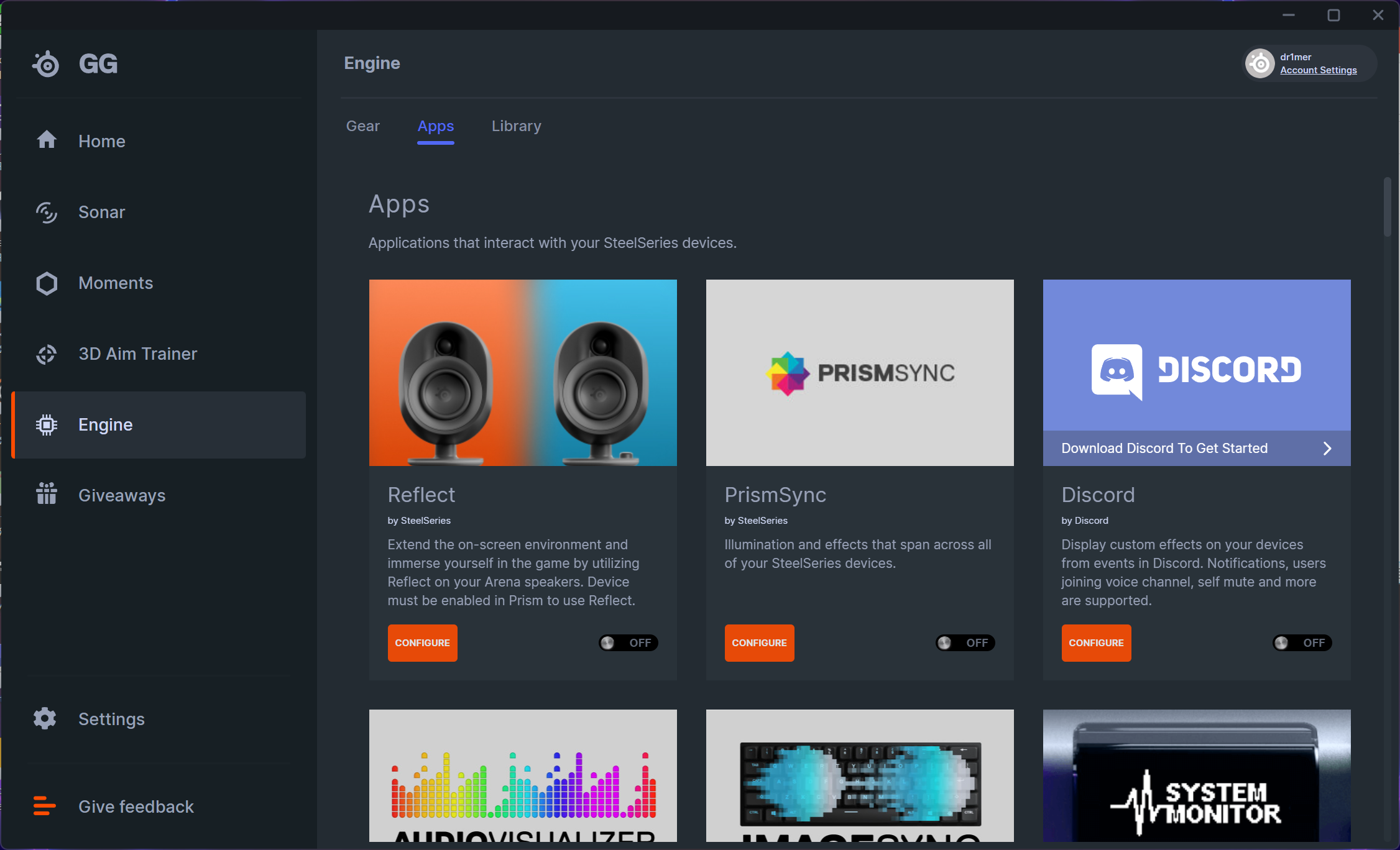Open the Account Settings link
The image size is (1400, 850).
pos(1318,70)
